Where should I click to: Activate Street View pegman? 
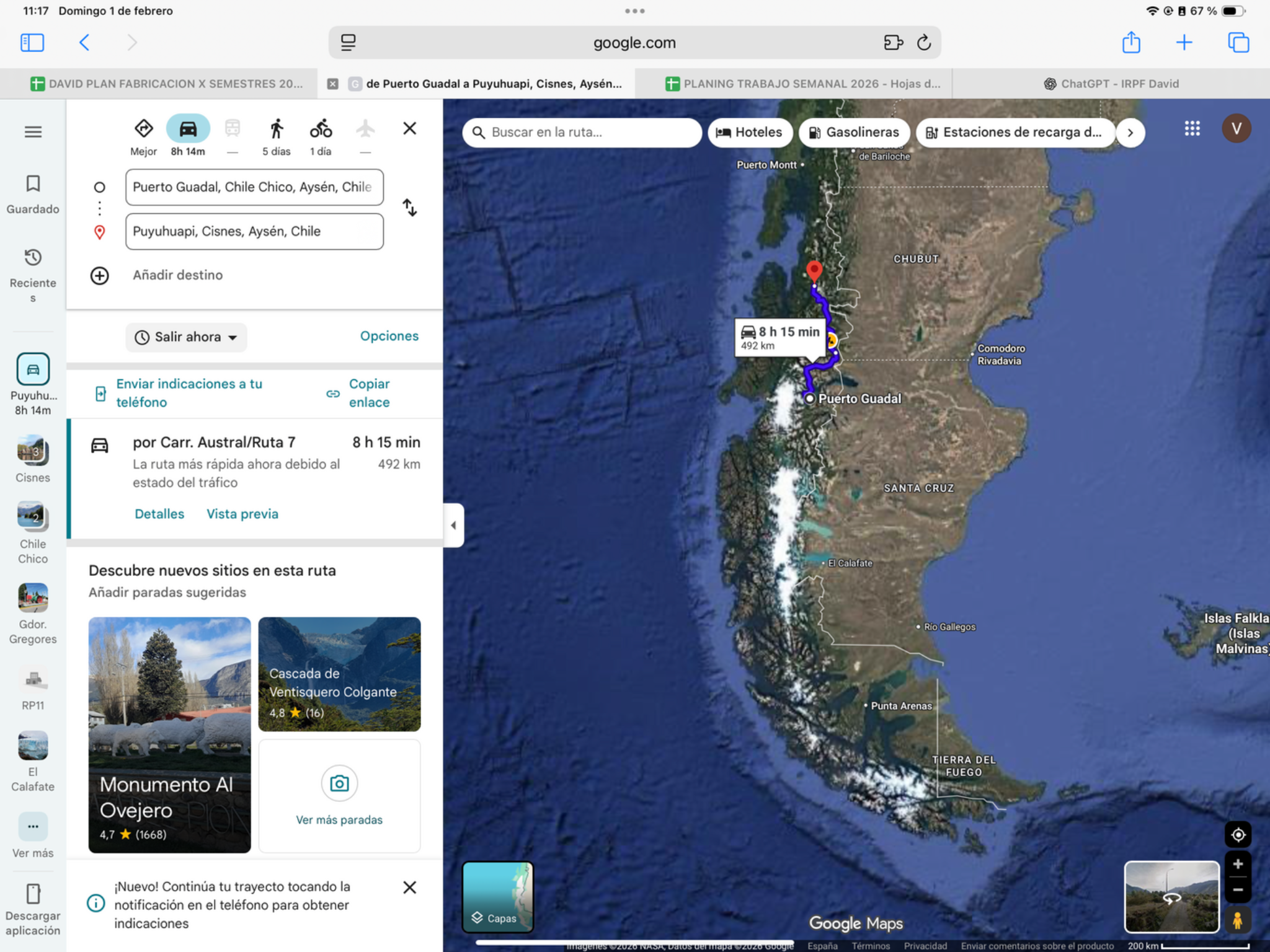coord(1238,920)
